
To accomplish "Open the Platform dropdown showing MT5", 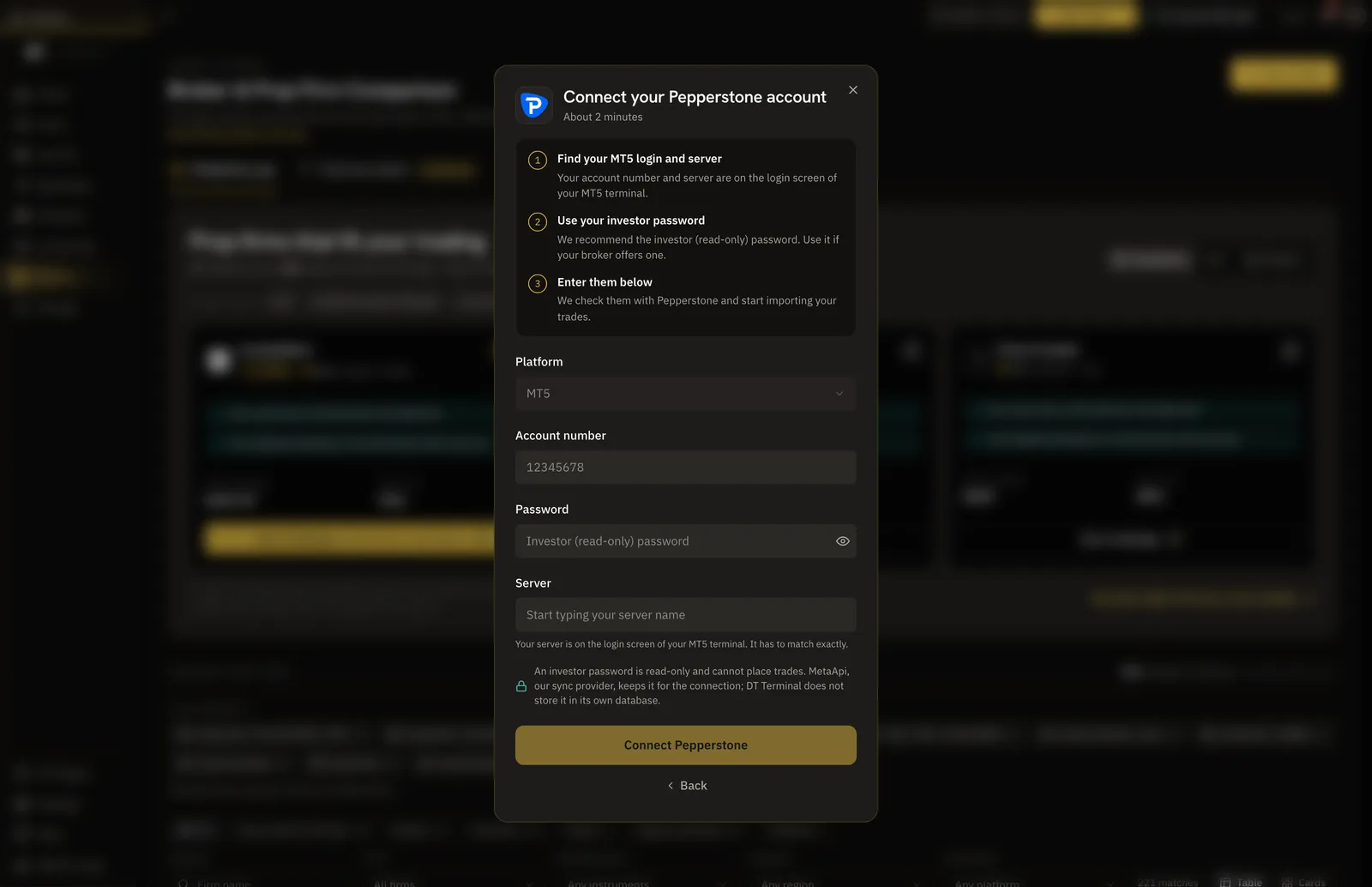I will (x=686, y=394).
